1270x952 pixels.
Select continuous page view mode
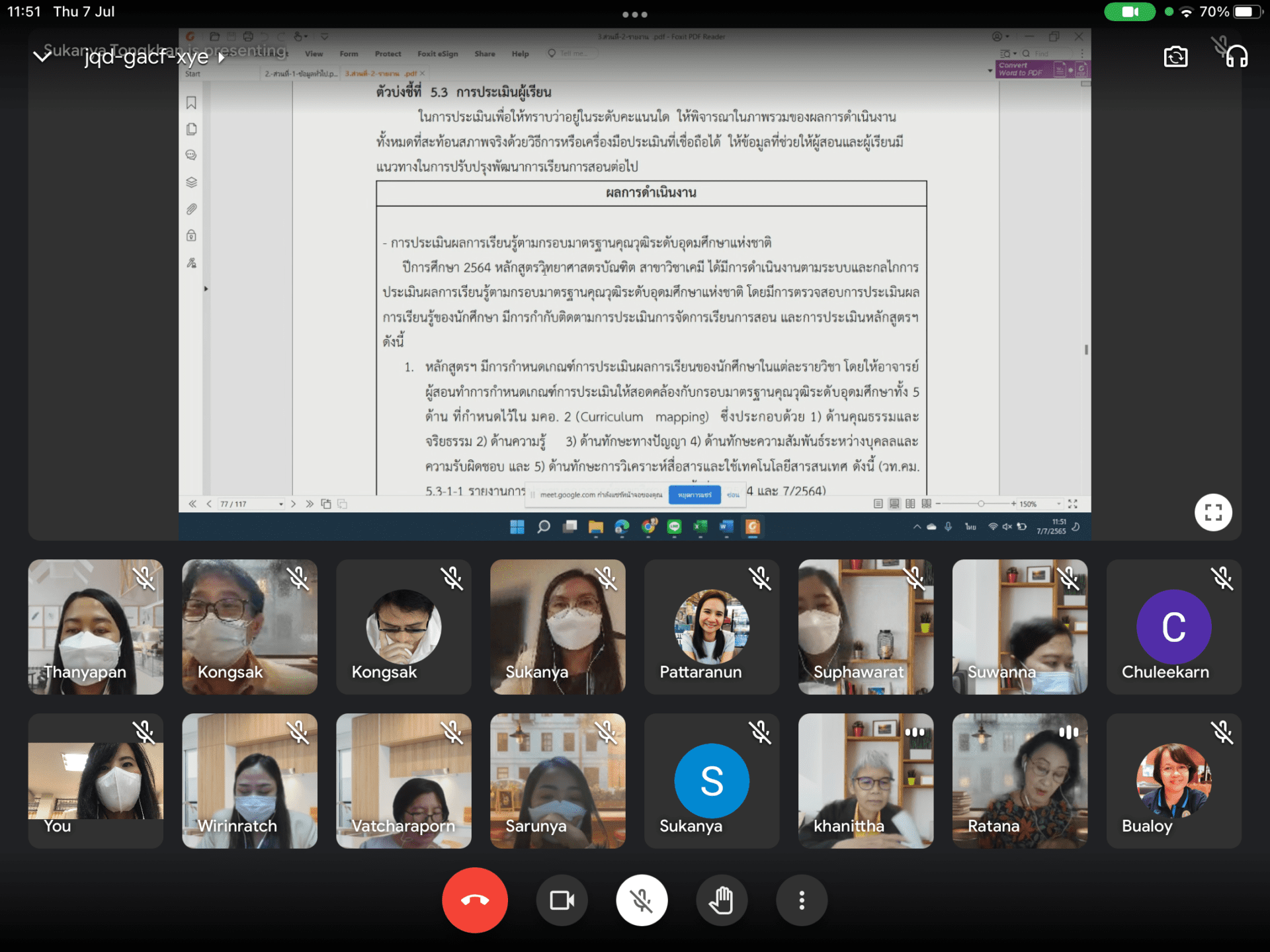[x=894, y=504]
